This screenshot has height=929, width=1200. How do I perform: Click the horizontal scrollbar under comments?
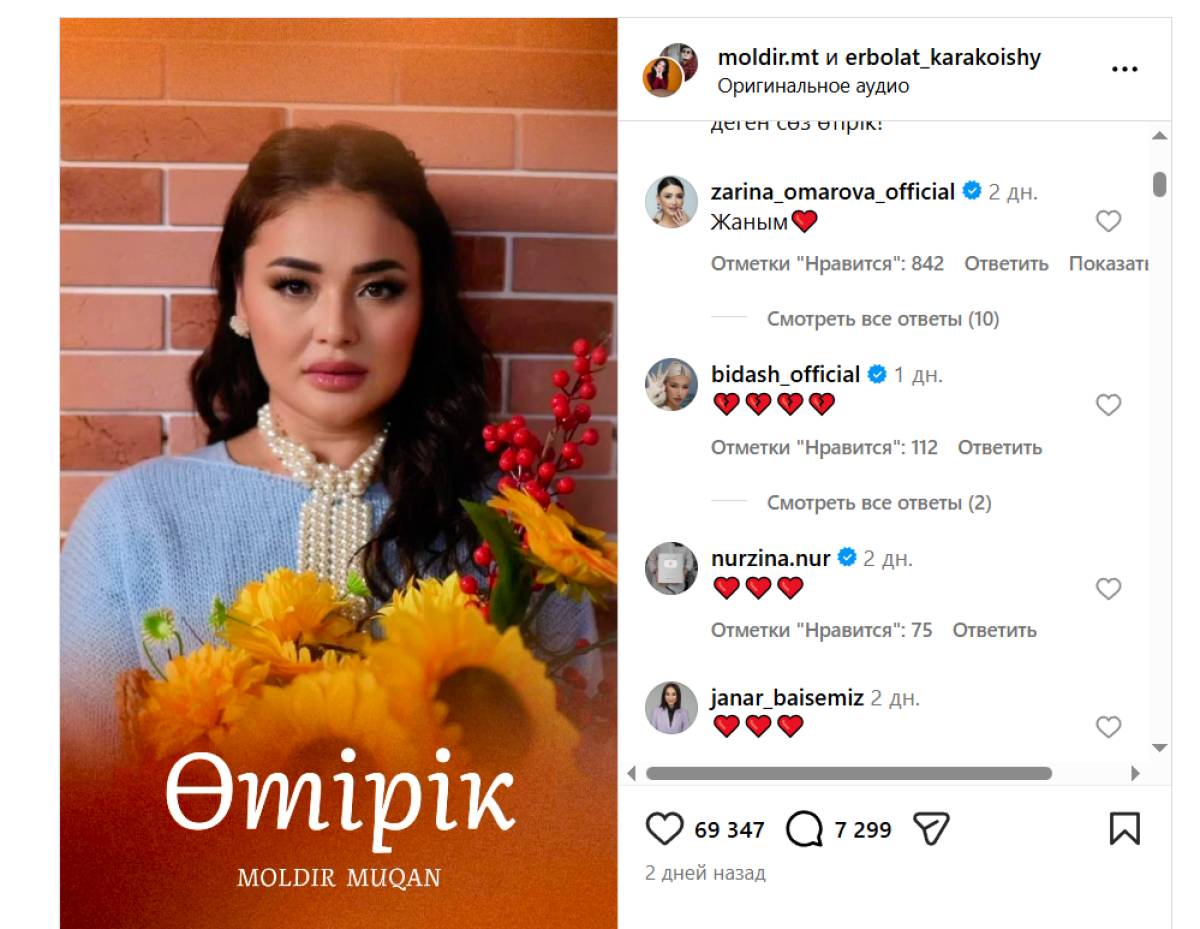click(x=849, y=773)
